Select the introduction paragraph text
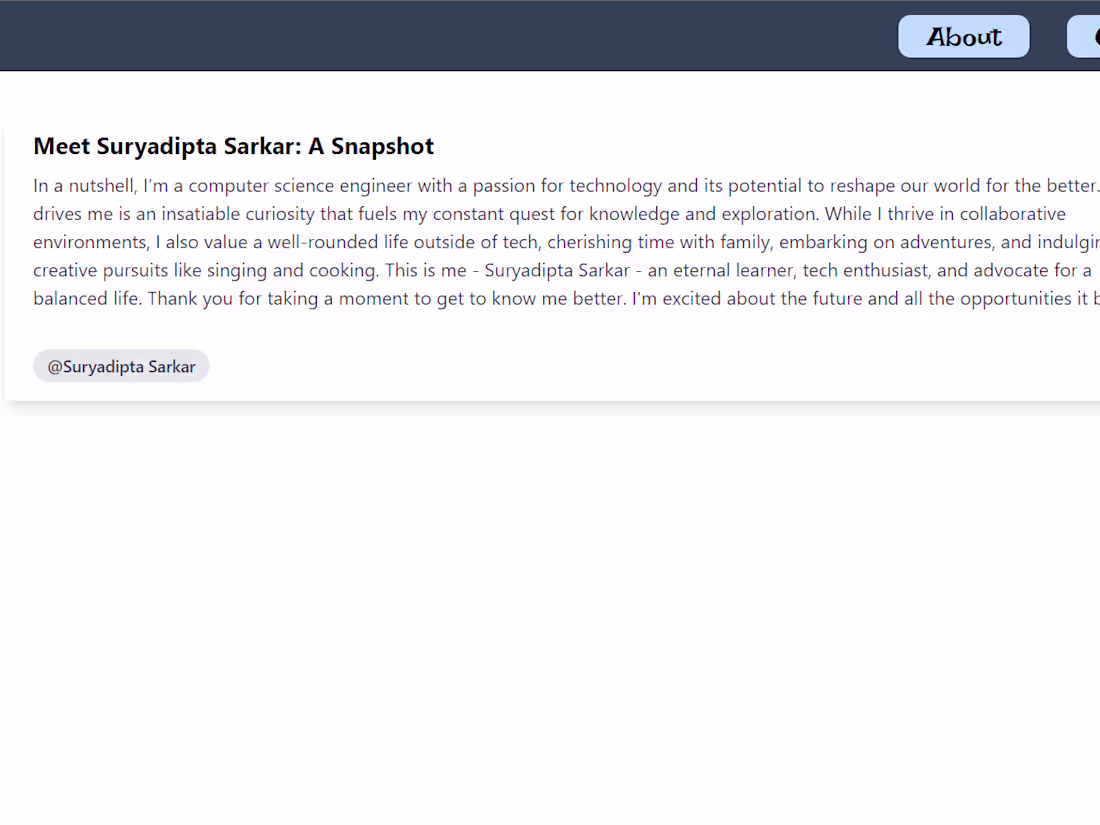 [x=500, y=240]
